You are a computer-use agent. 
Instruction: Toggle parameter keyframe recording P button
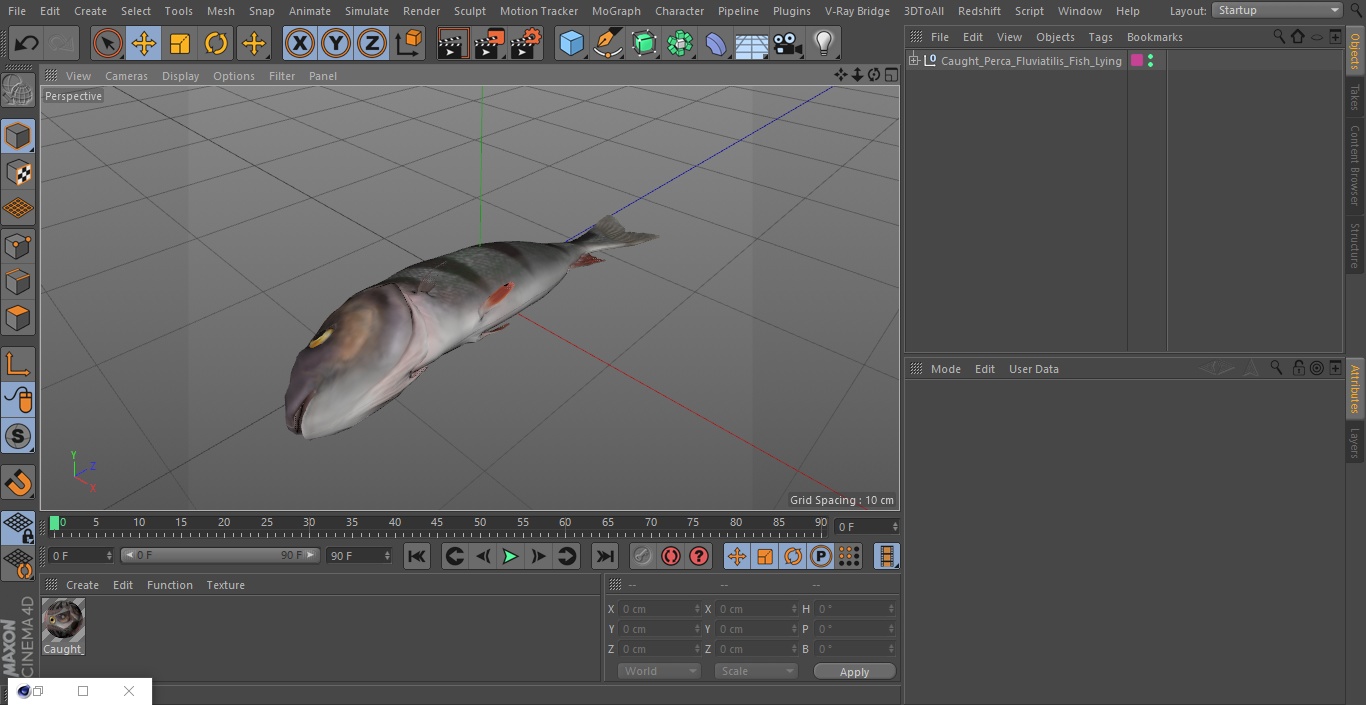coord(821,556)
